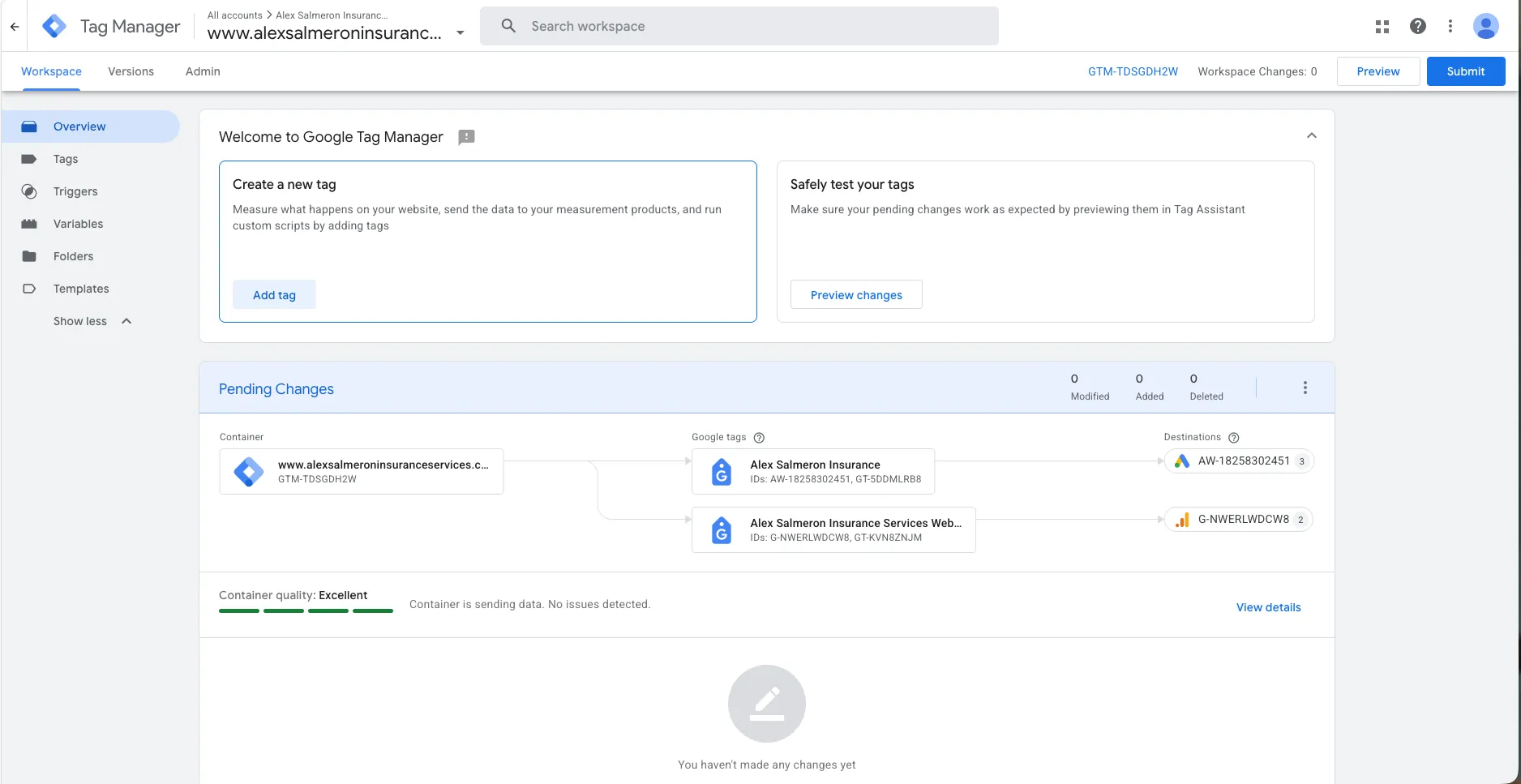Open the G-NWERLWDCW8 destination chip

point(1239,520)
